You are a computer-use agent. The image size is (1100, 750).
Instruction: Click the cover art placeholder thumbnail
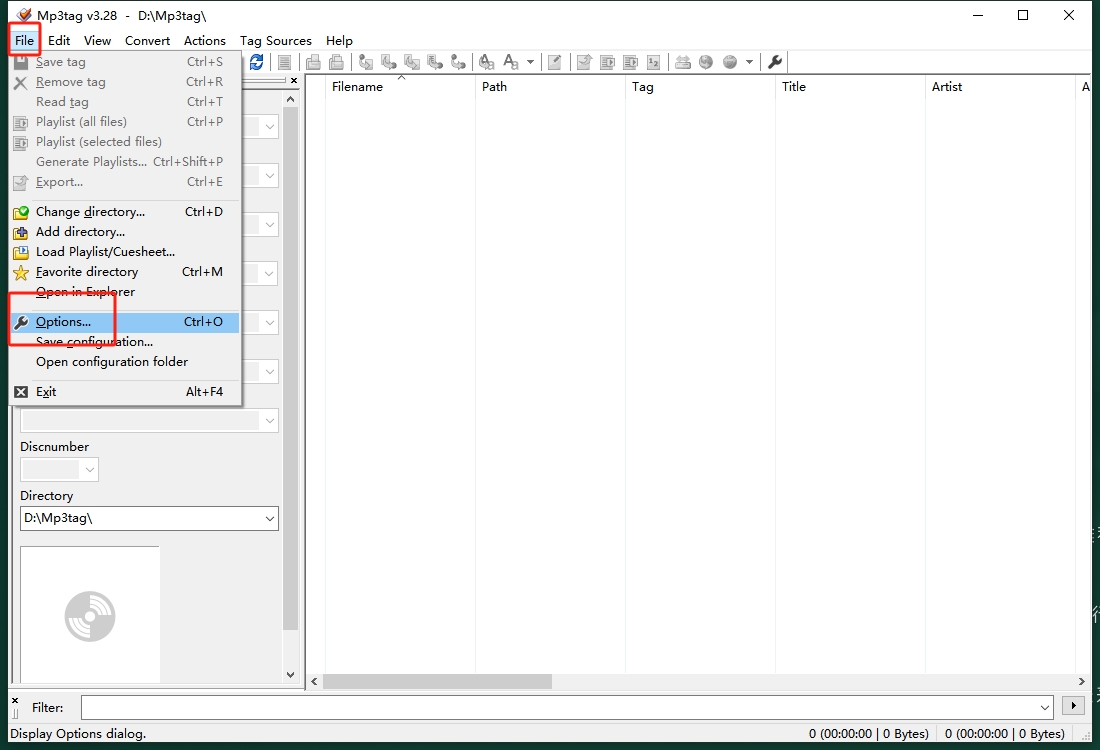[90, 615]
